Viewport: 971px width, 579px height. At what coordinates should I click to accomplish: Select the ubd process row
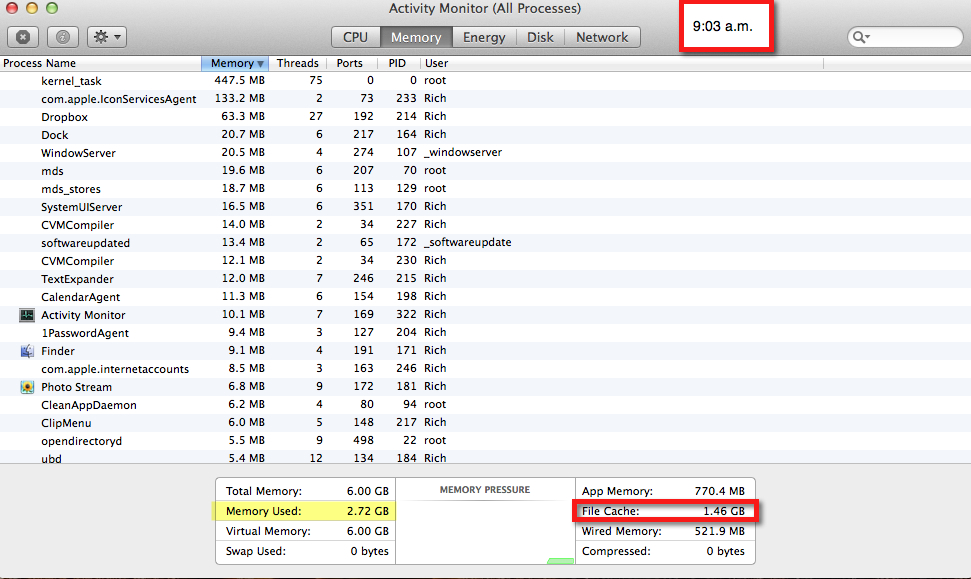click(486, 457)
